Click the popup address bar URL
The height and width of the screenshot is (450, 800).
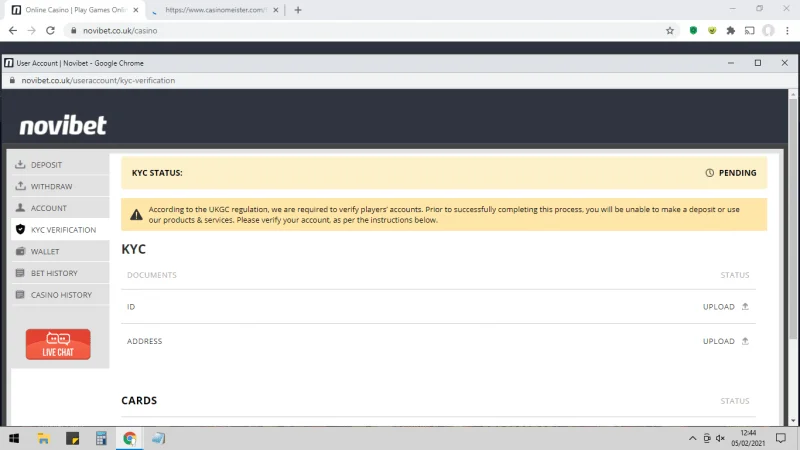click(98, 81)
